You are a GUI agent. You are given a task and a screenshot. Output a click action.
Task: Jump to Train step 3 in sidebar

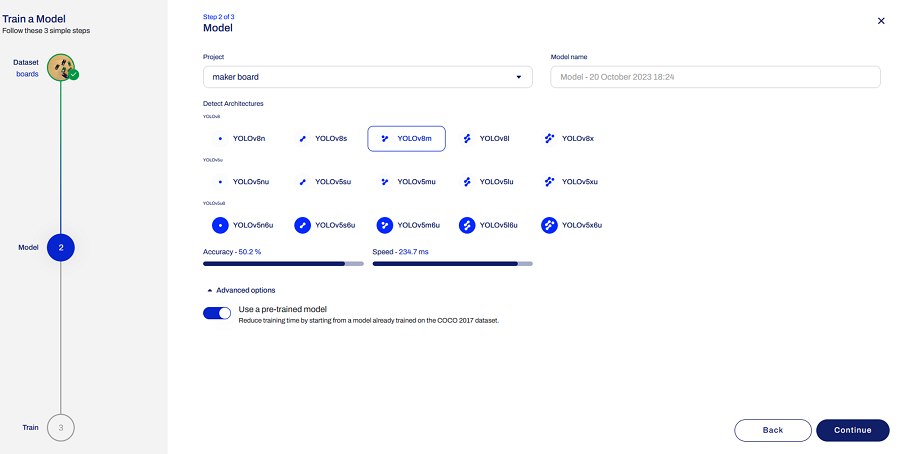coord(61,427)
